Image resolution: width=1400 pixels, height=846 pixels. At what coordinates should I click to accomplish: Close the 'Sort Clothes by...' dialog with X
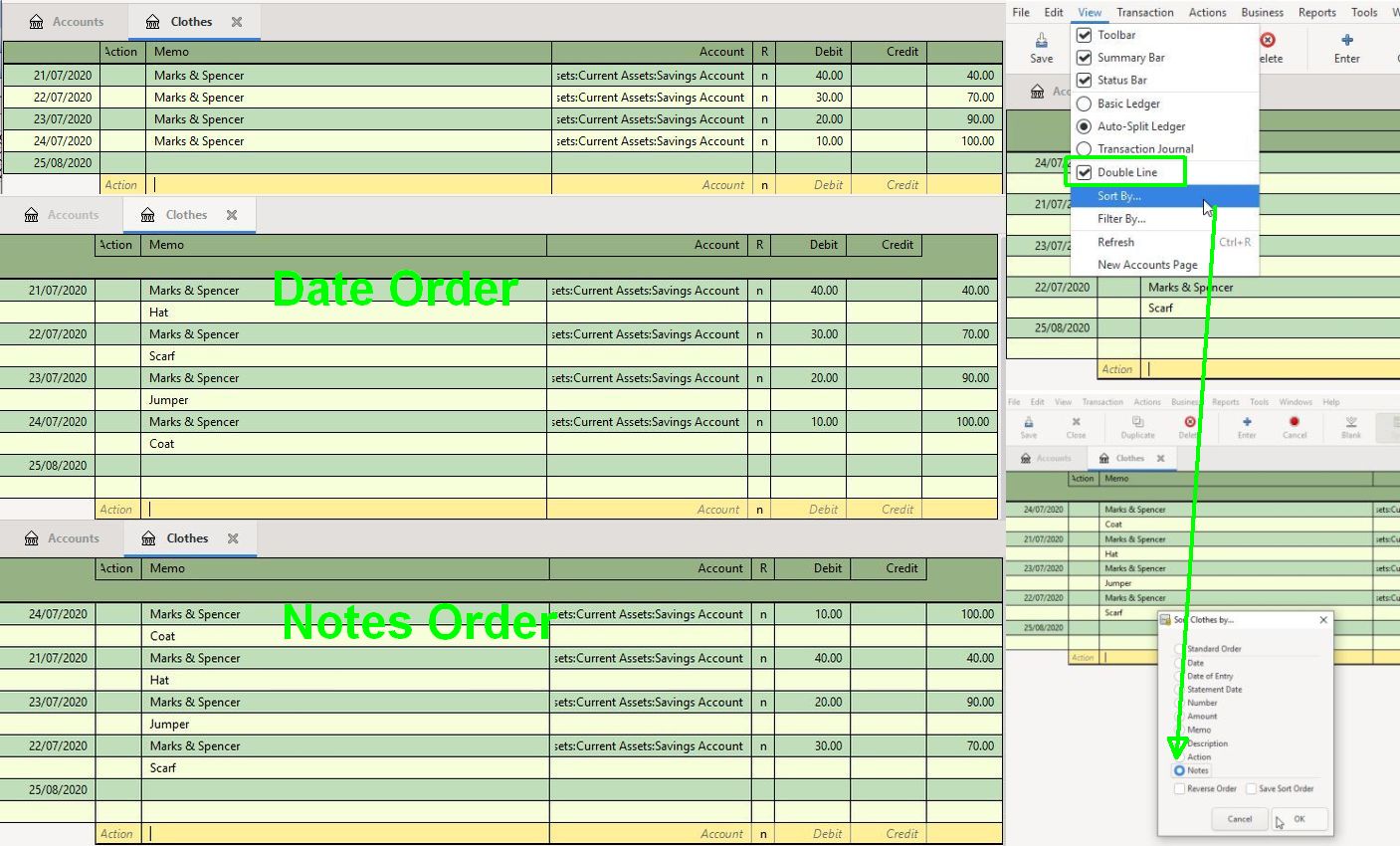pyautogui.click(x=1323, y=620)
